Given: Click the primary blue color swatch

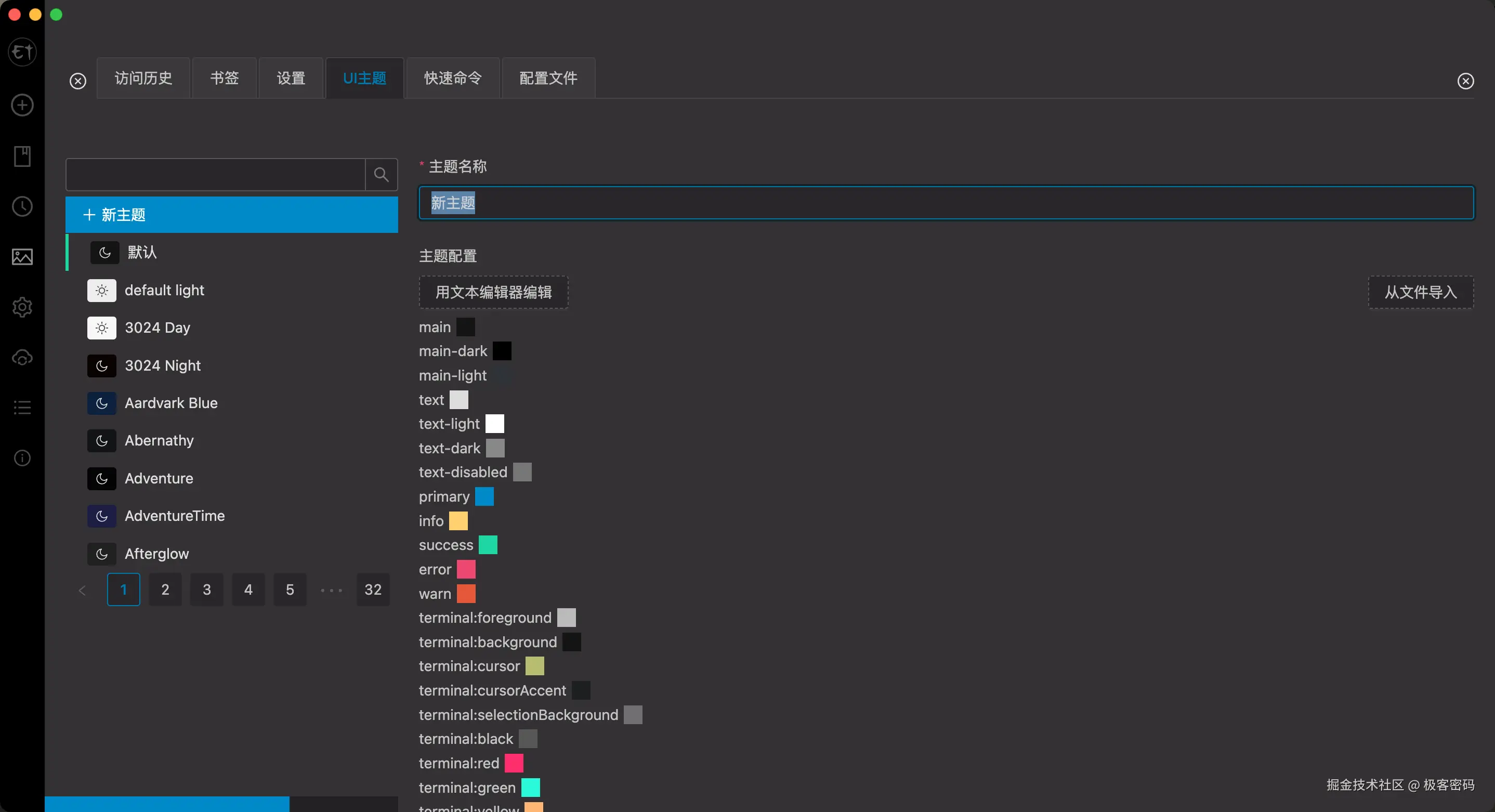Looking at the screenshot, I should (x=484, y=496).
